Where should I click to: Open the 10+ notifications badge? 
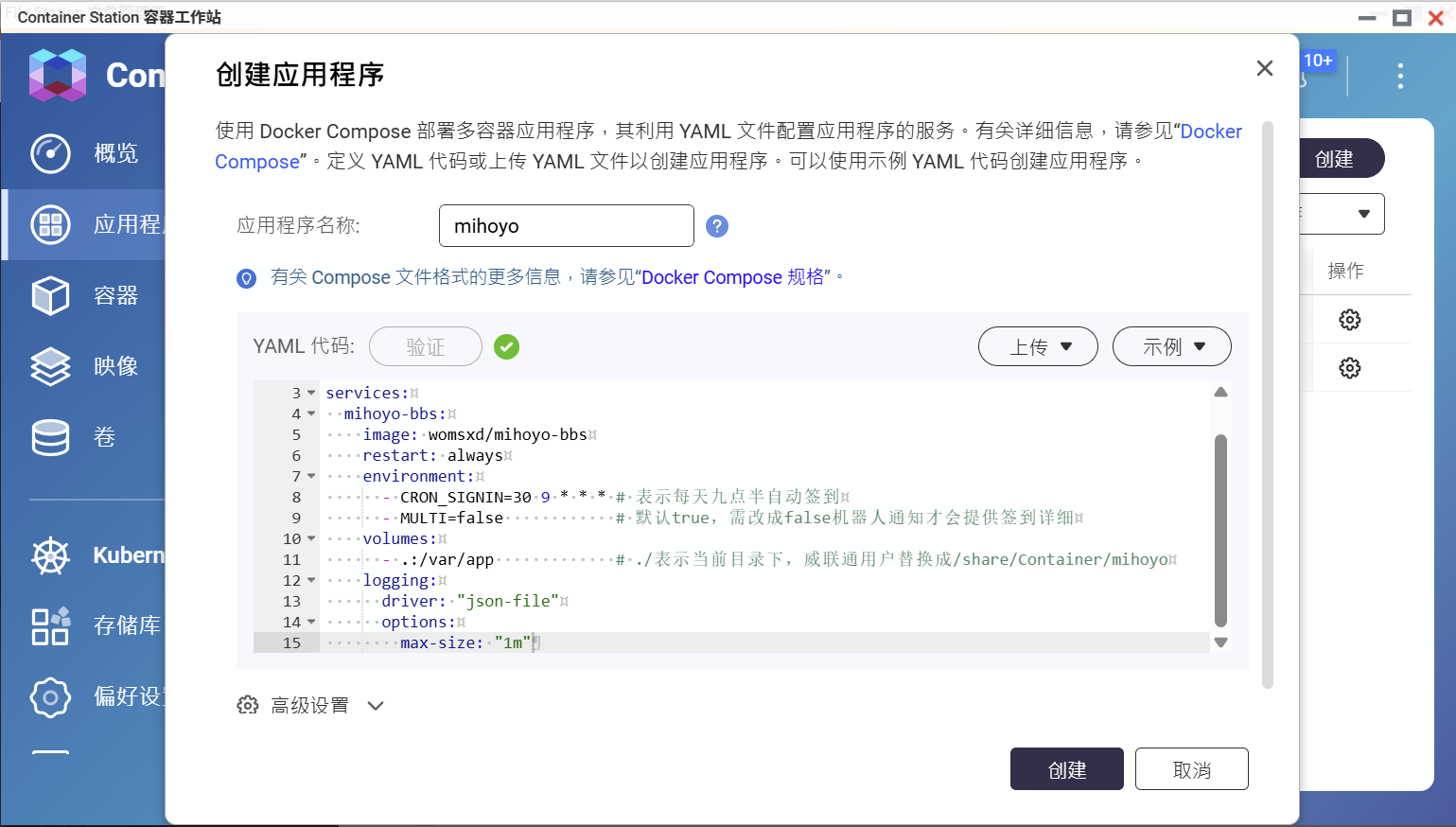(1318, 61)
